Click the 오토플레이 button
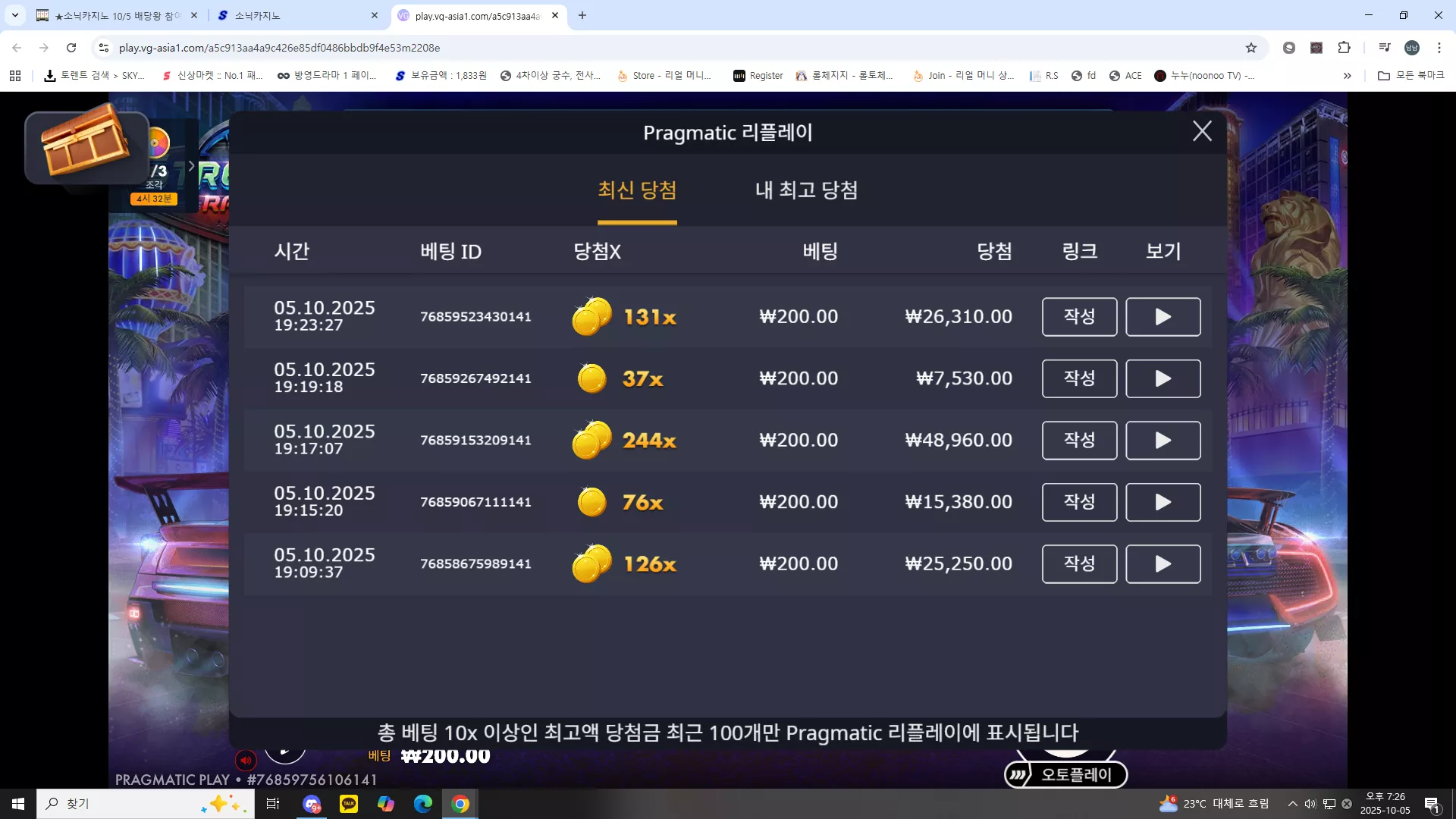Viewport: 1456px width, 819px height. point(1065,774)
